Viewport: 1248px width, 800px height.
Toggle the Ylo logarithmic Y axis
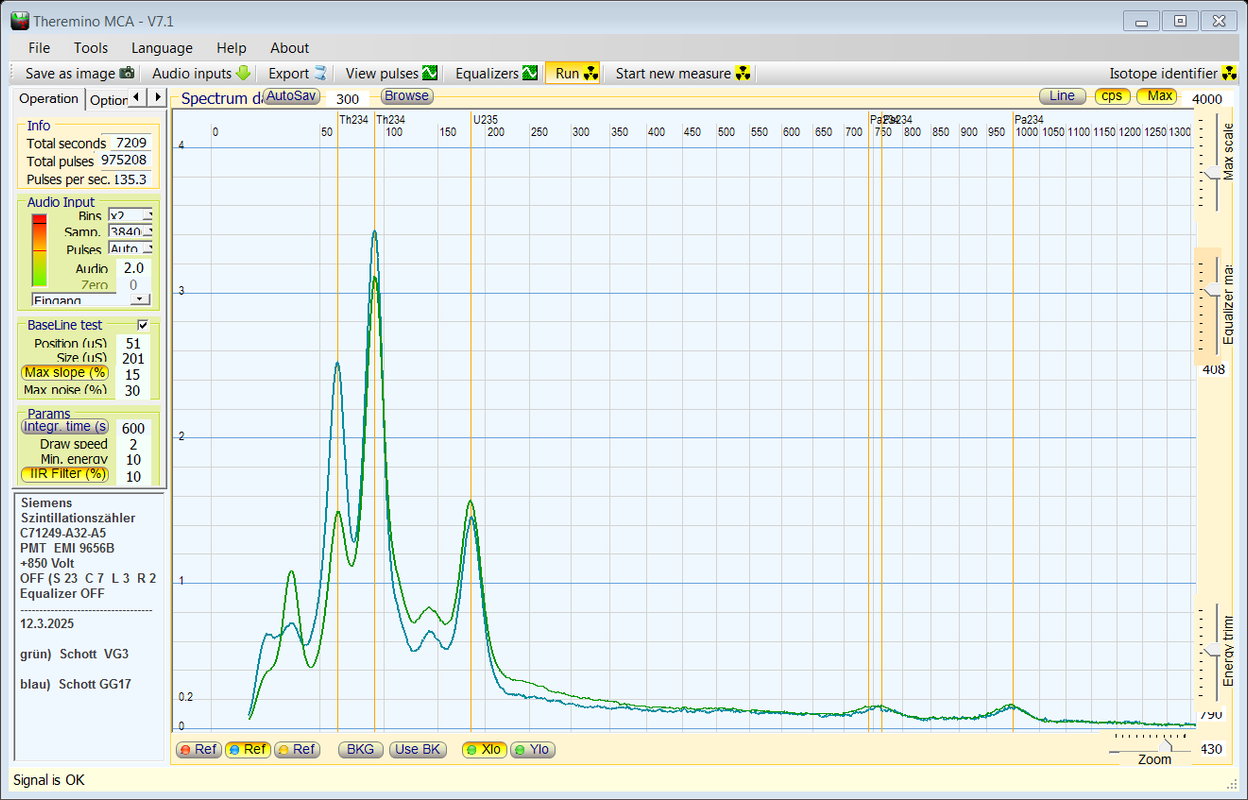[532, 750]
